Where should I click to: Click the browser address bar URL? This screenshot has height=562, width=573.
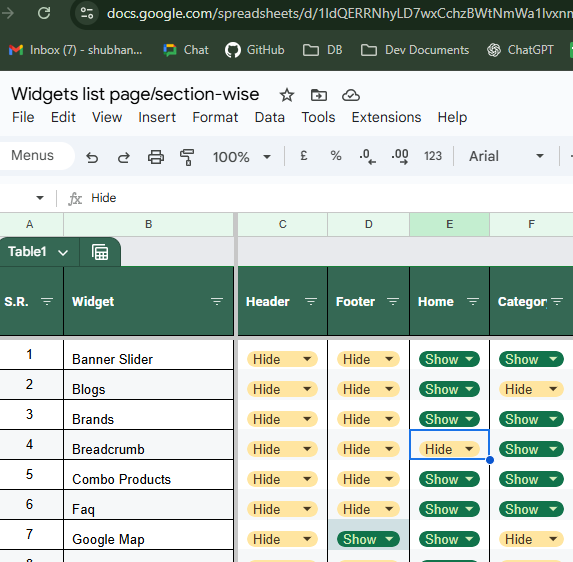[339, 14]
